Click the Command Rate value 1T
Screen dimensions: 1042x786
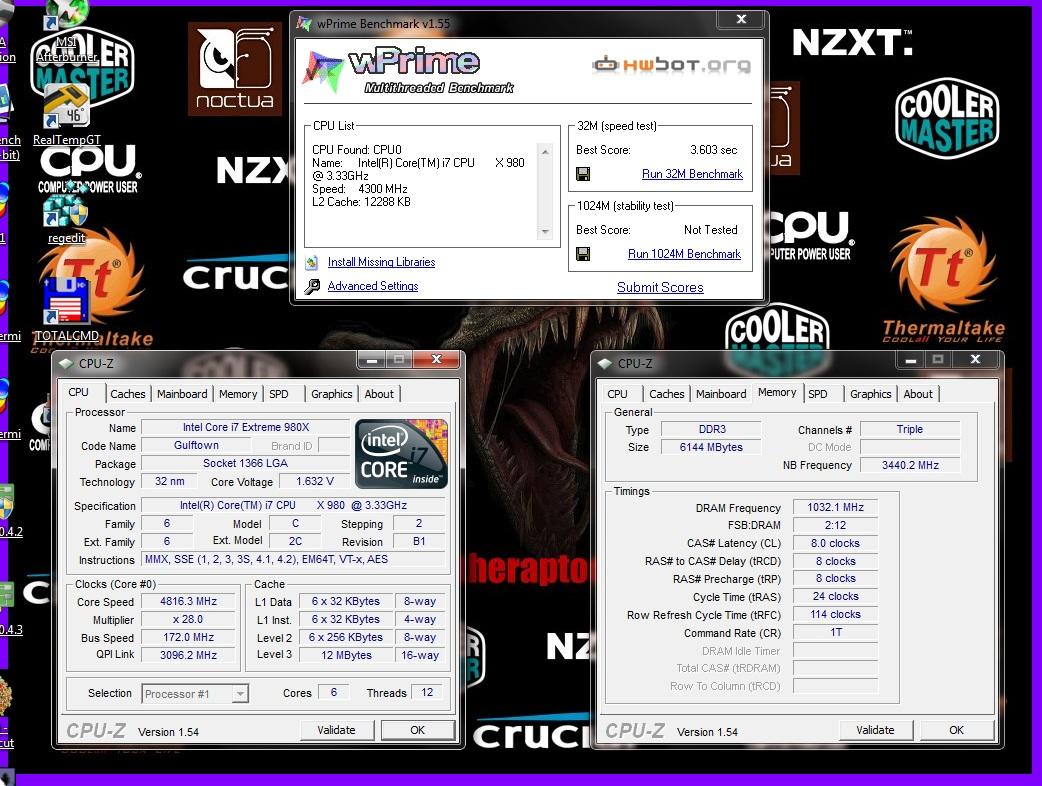tap(835, 633)
